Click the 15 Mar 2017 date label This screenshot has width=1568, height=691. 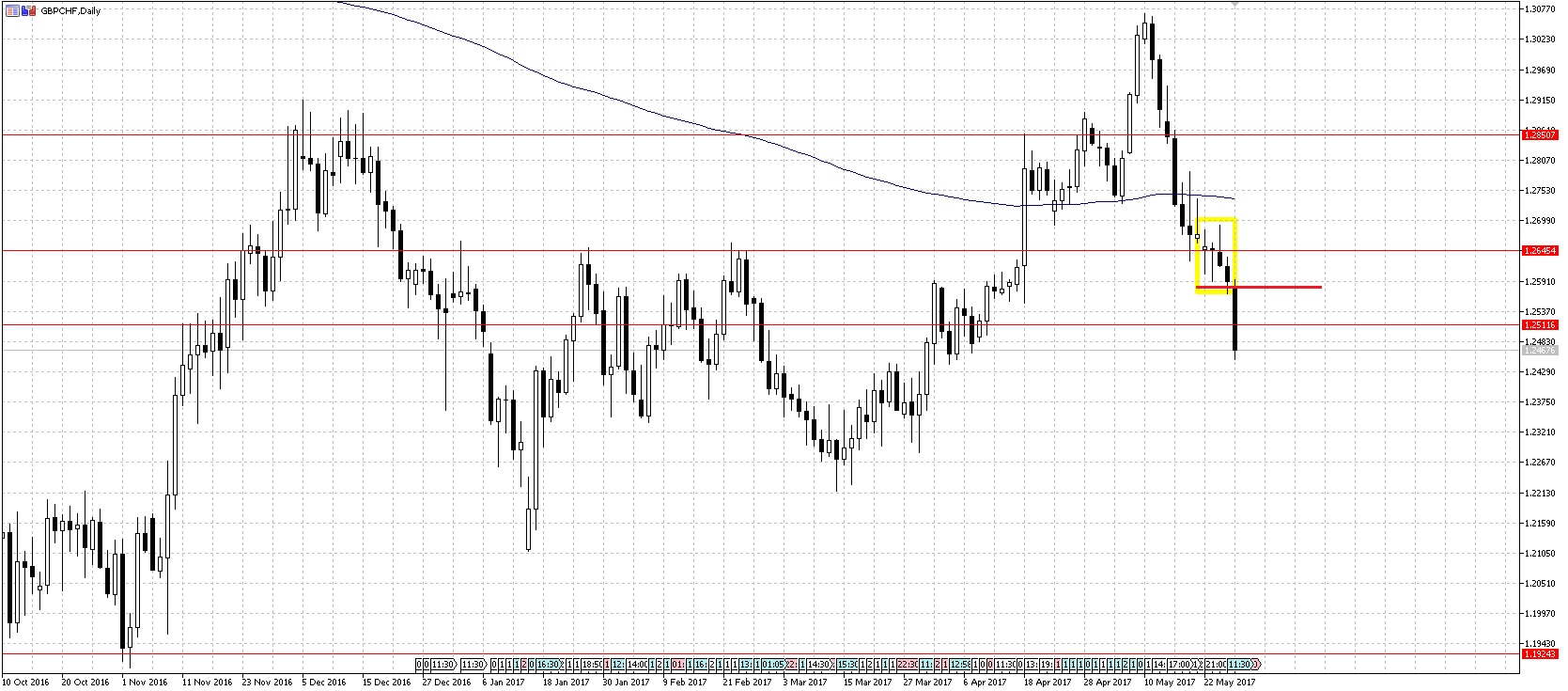(x=868, y=683)
